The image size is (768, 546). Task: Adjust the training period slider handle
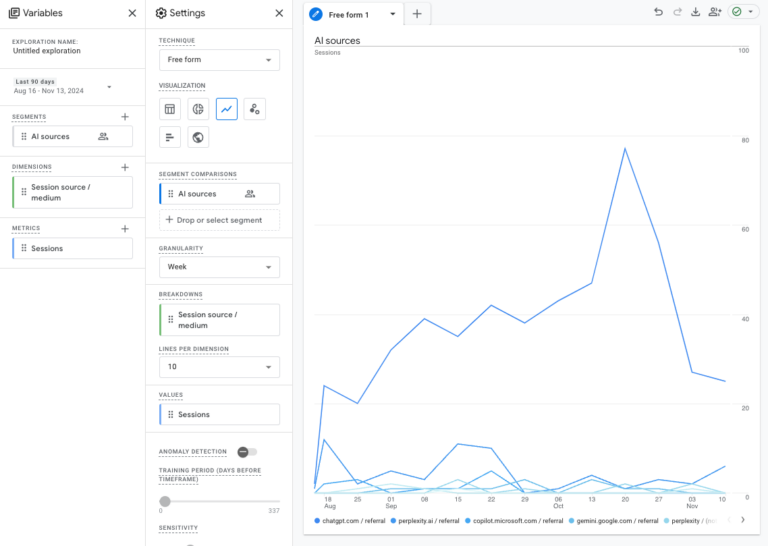165,501
